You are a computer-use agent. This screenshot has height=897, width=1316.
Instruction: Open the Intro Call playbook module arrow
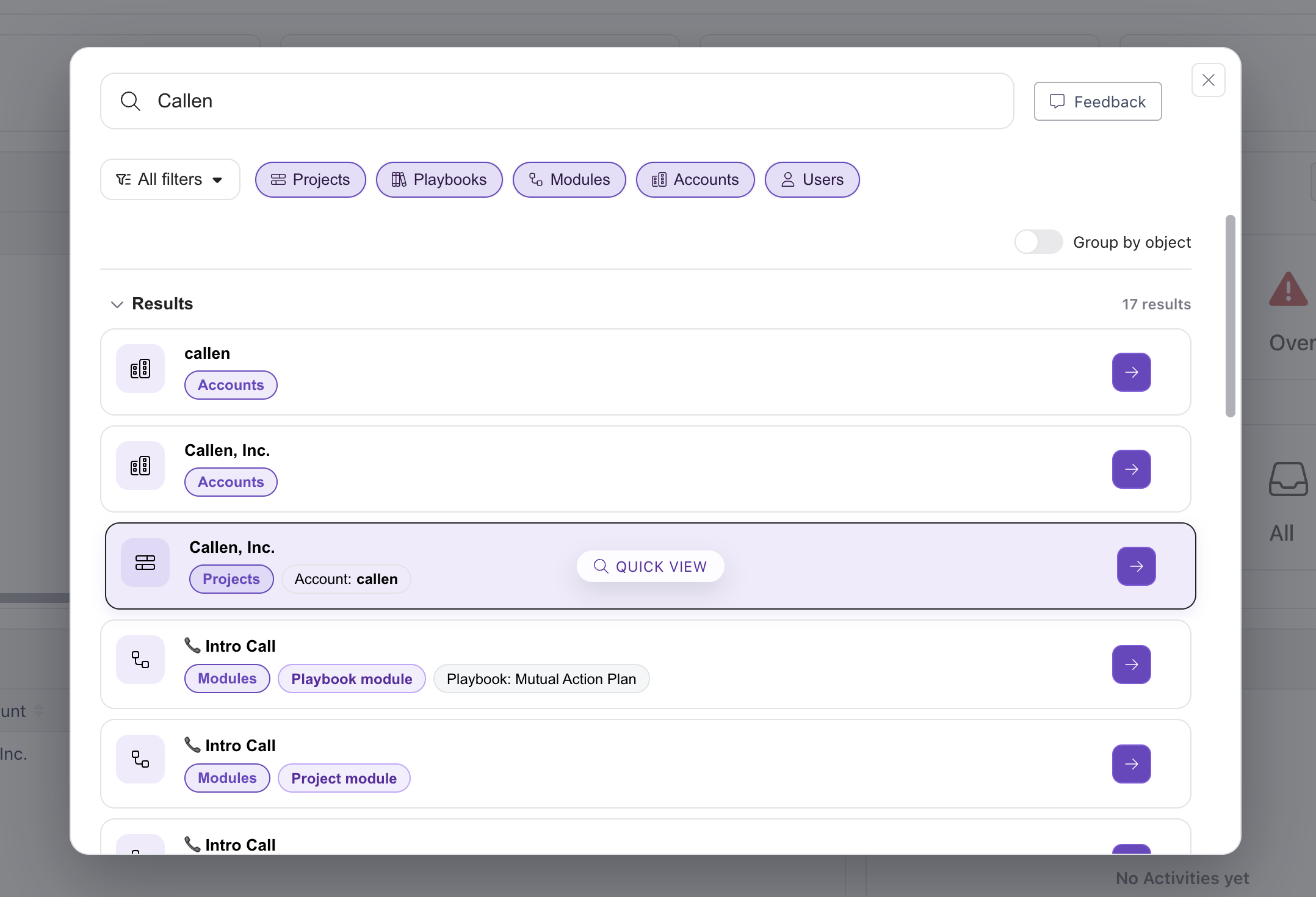(1131, 665)
